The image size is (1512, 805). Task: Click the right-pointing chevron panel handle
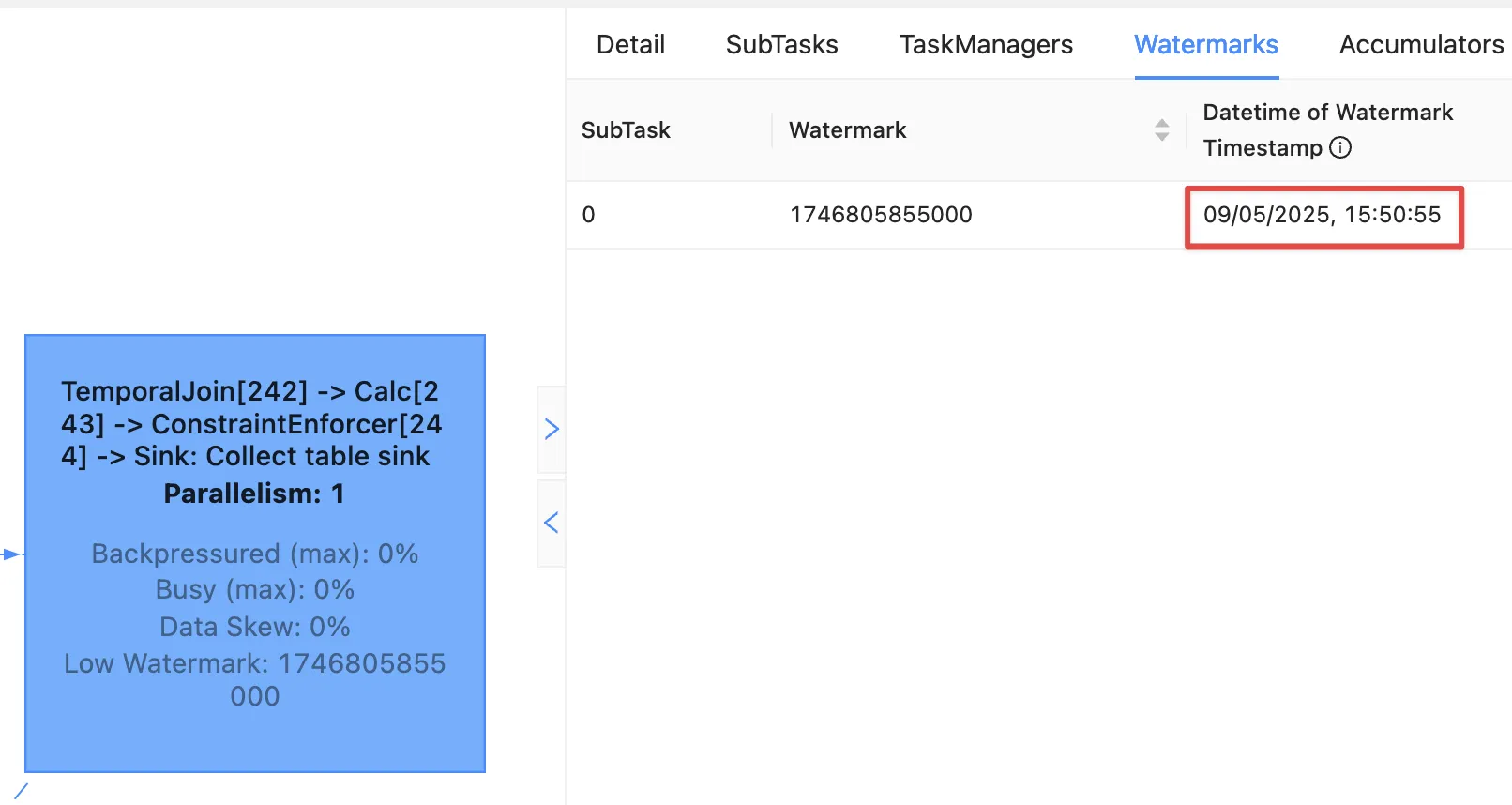tap(552, 429)
